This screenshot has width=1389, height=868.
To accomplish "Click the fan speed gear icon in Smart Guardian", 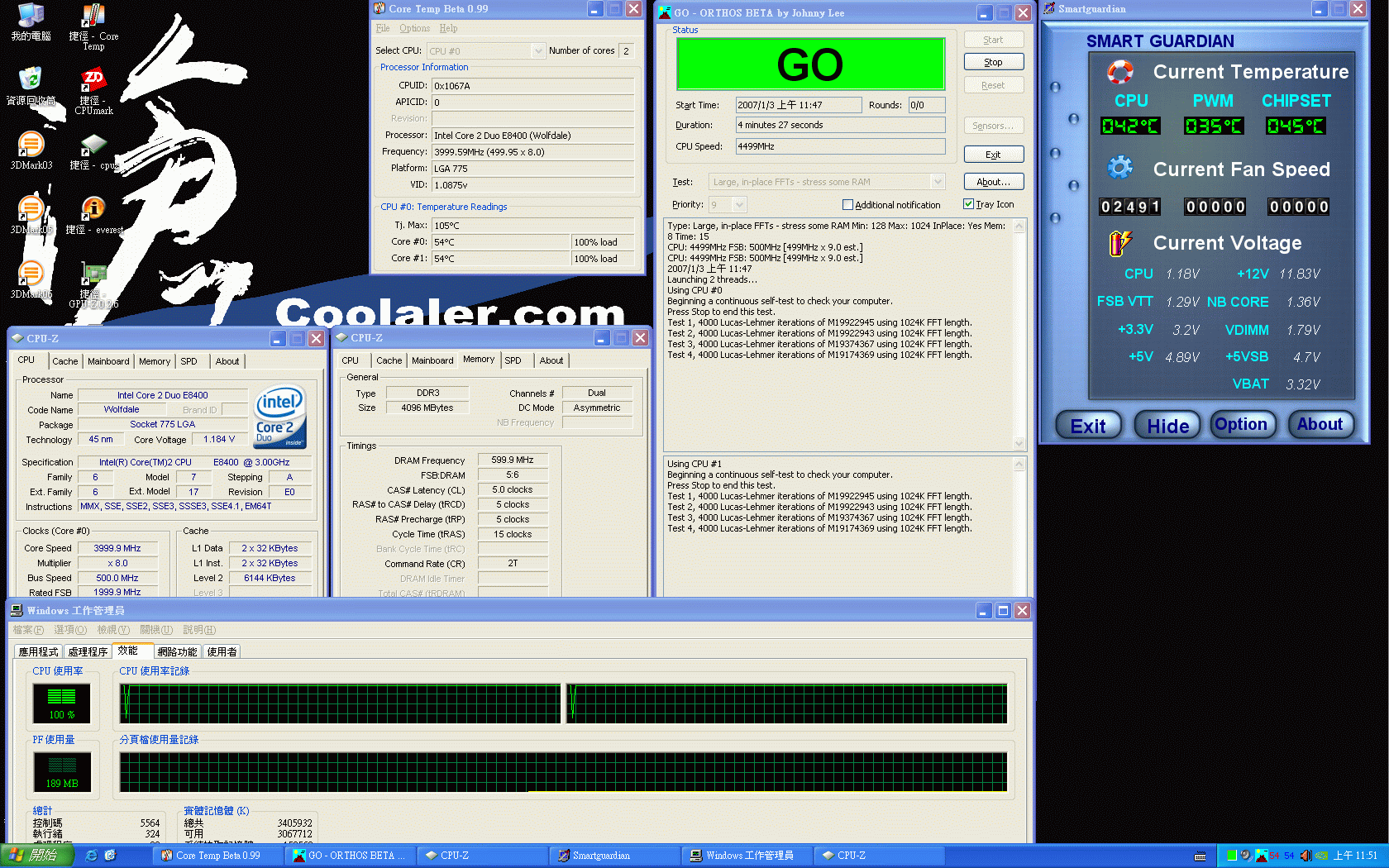I will pos(1120,168).
